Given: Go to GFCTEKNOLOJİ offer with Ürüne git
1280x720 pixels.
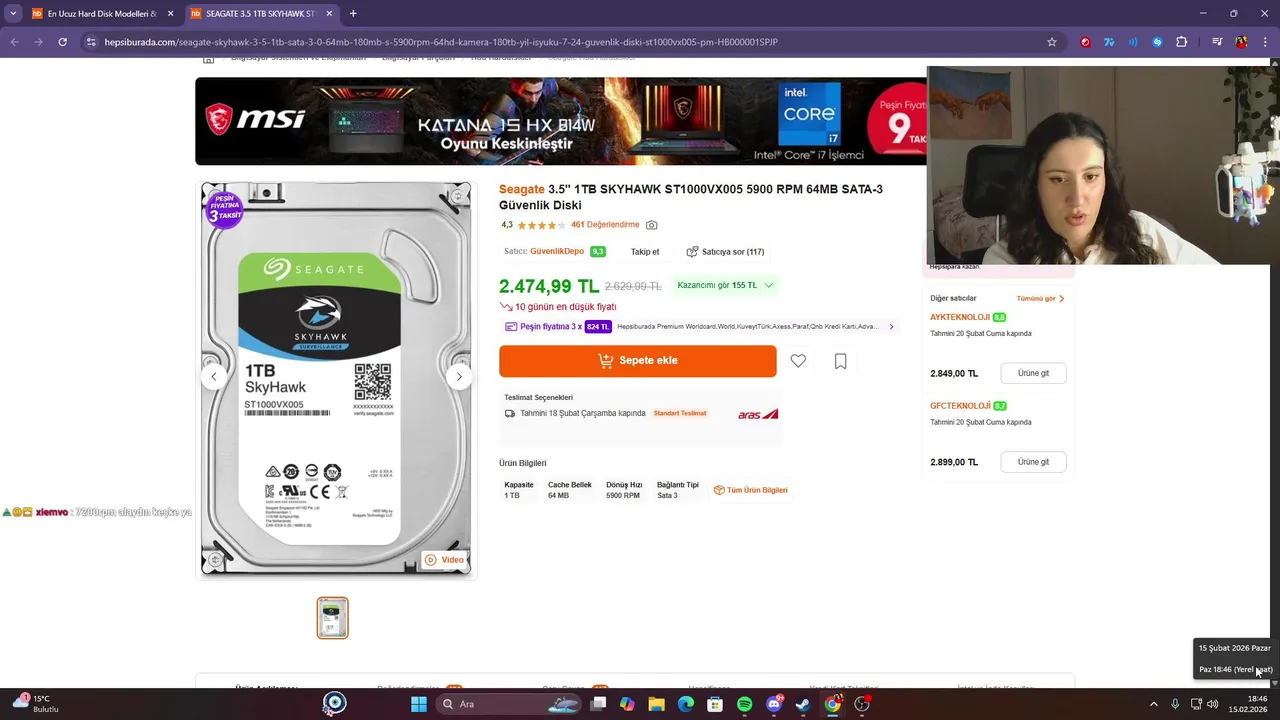Looking at the screenshot, I should tap(1033, 462).
